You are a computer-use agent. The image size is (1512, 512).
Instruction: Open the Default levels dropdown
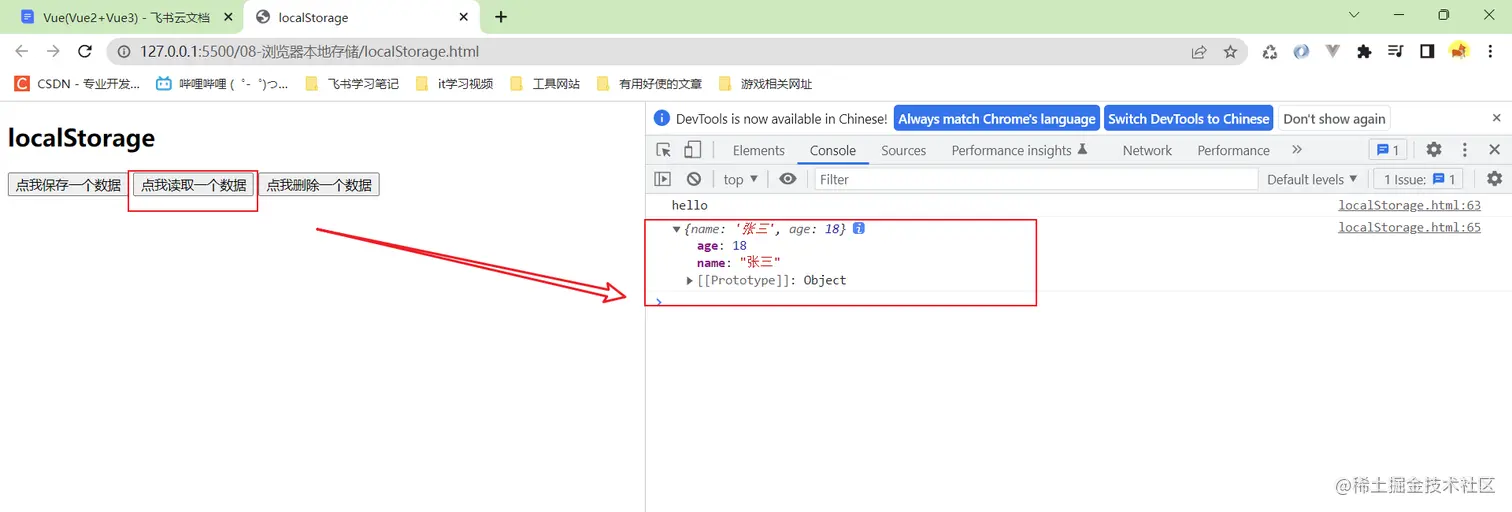coord(1312,179)
